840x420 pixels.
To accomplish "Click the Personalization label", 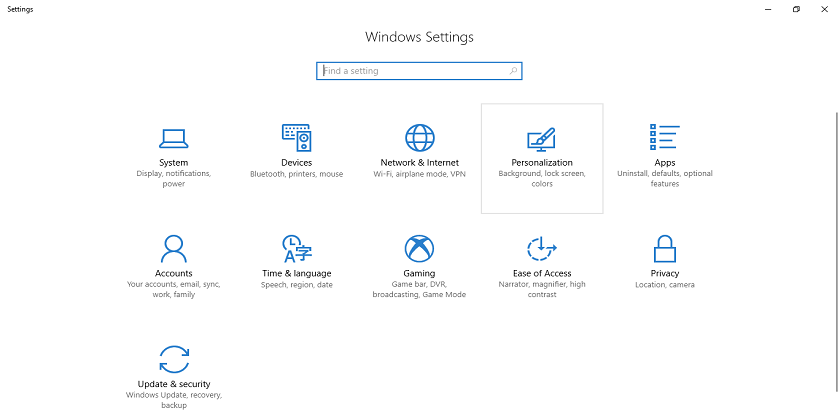I will point(542,163).
